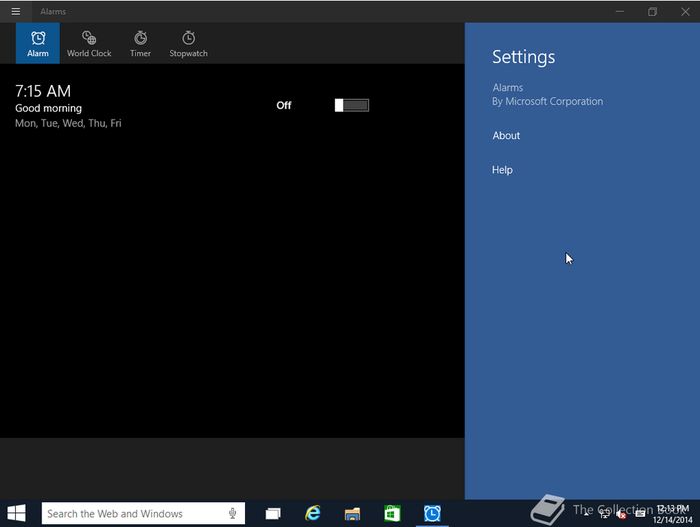Go to the Stopwatch tab
Screen dimensions: 700x527
(188, 43)
